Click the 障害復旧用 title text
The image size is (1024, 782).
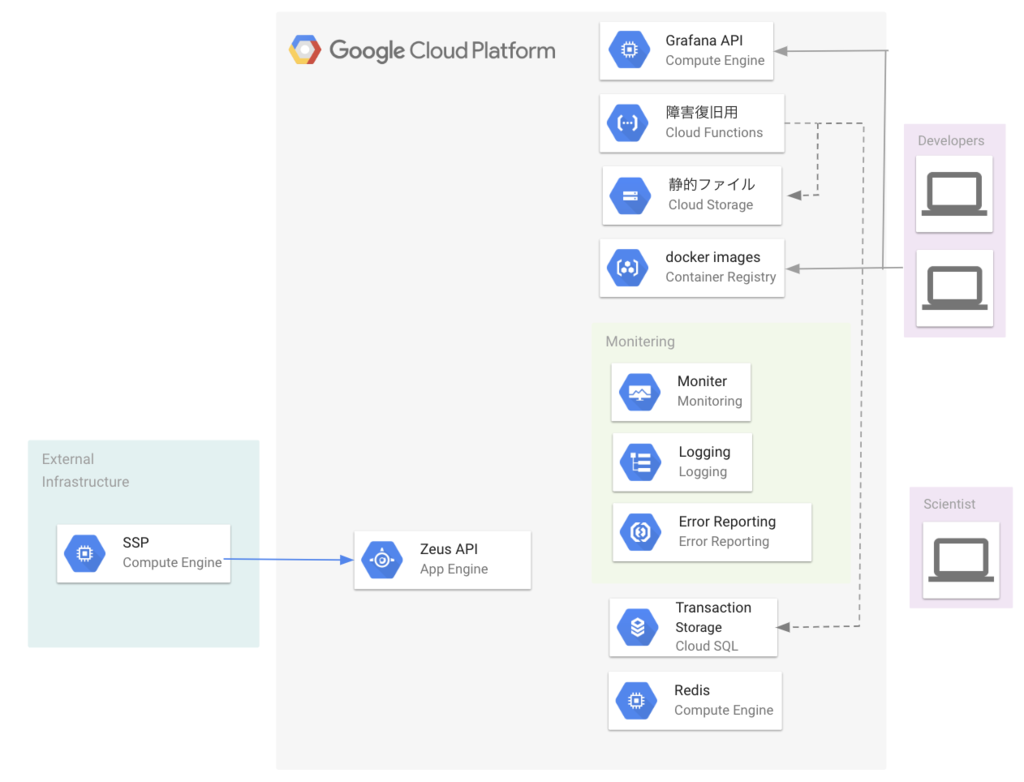(701, 112)
